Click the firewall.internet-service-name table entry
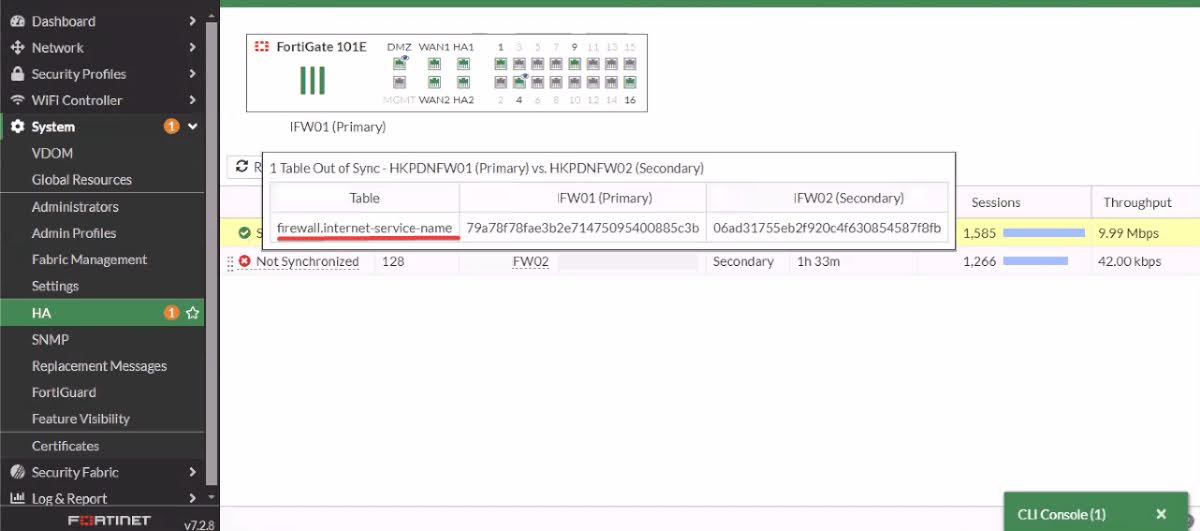This screenshot has width=1200, height=531. 365,228
